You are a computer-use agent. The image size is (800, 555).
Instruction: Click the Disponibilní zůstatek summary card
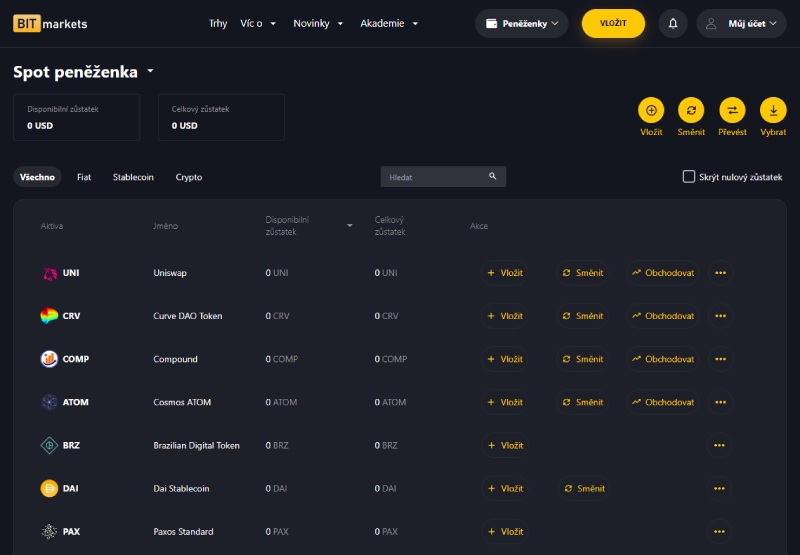(x=77, y=117)
